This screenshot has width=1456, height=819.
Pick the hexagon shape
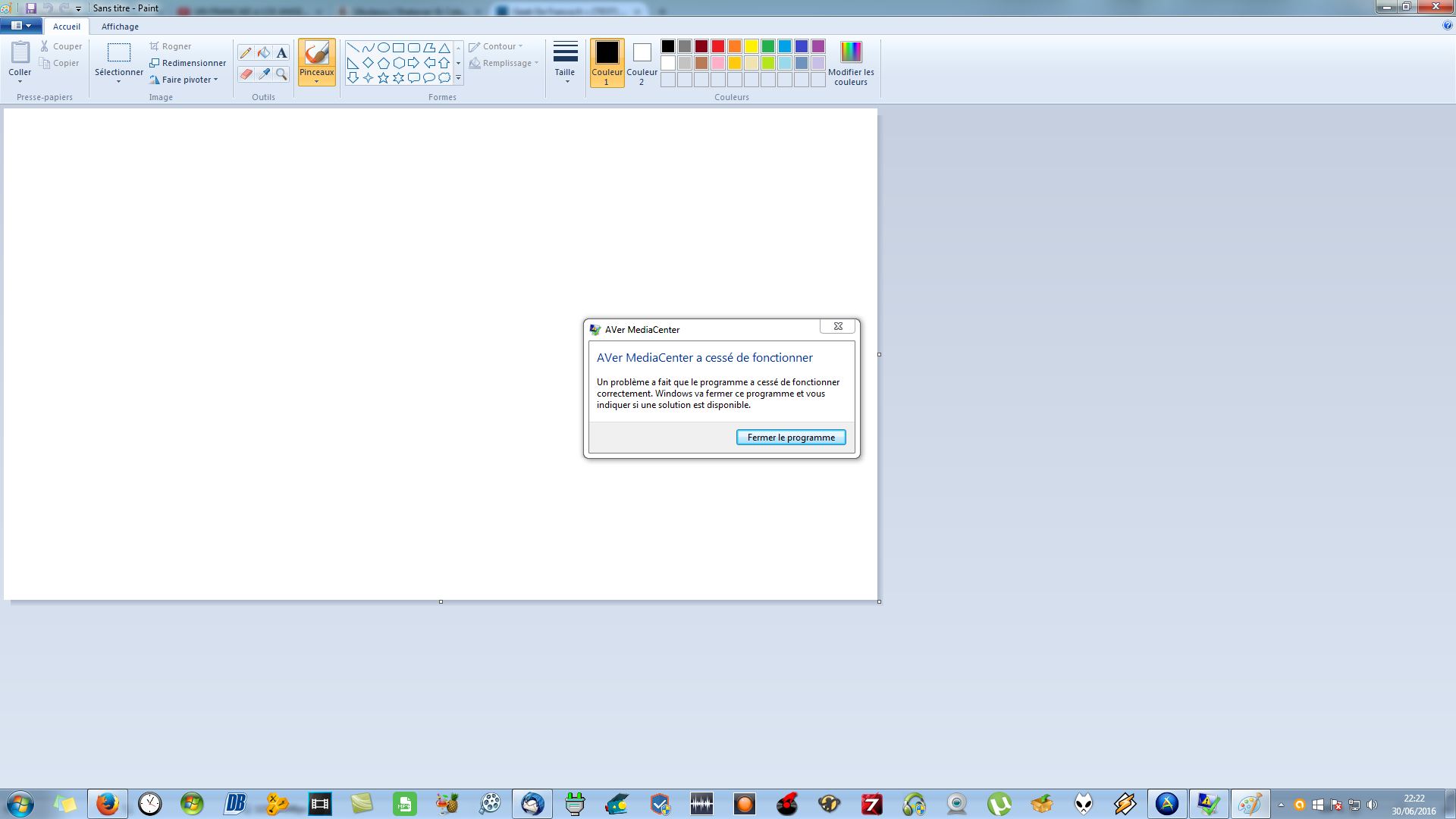tap(399, 63)
